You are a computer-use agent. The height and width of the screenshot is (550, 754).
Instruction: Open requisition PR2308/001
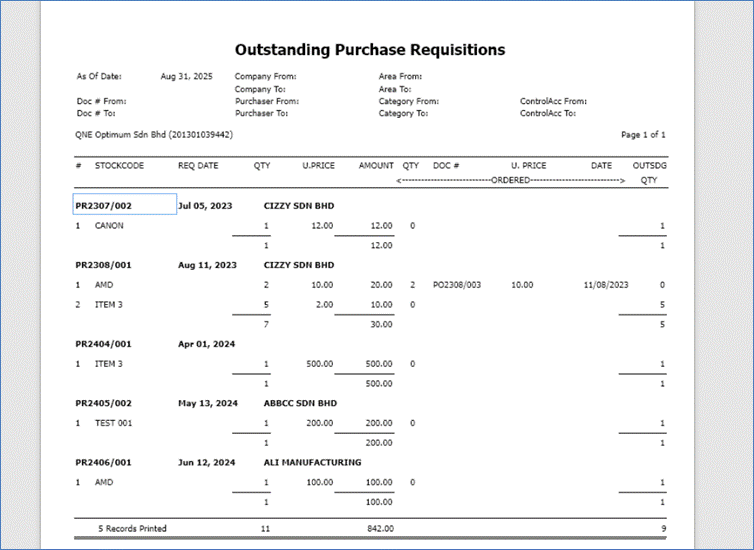click(104, 265)
